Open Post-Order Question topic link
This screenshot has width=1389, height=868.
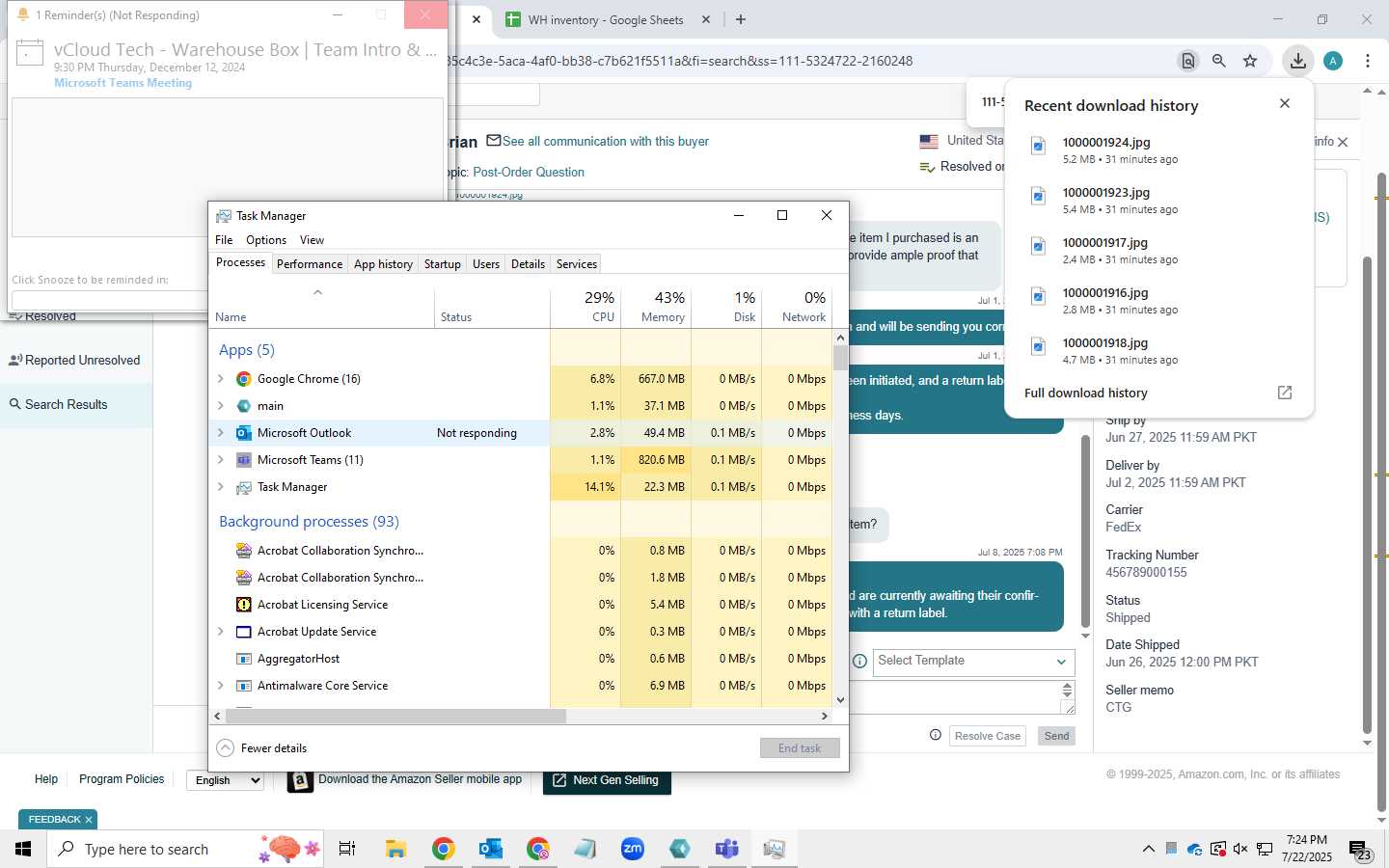tap(529, 172)
